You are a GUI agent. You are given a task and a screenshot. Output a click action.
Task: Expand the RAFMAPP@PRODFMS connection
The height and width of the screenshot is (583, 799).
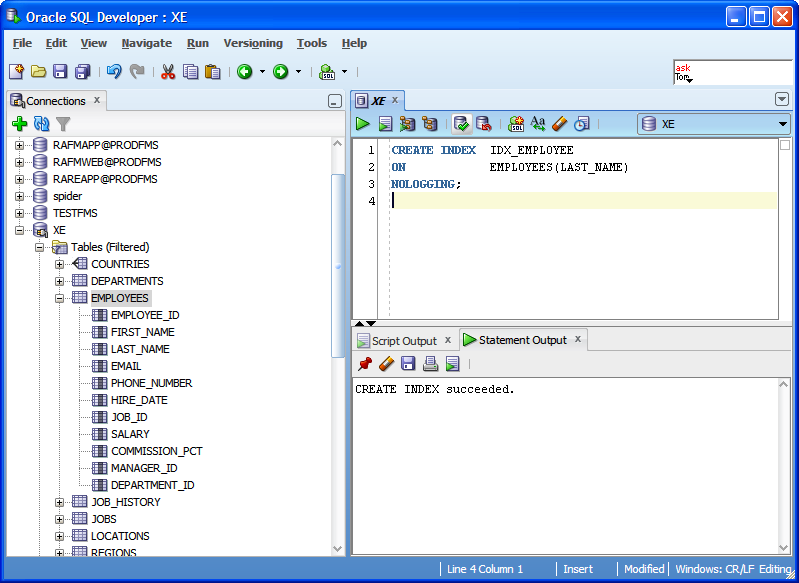19,145
